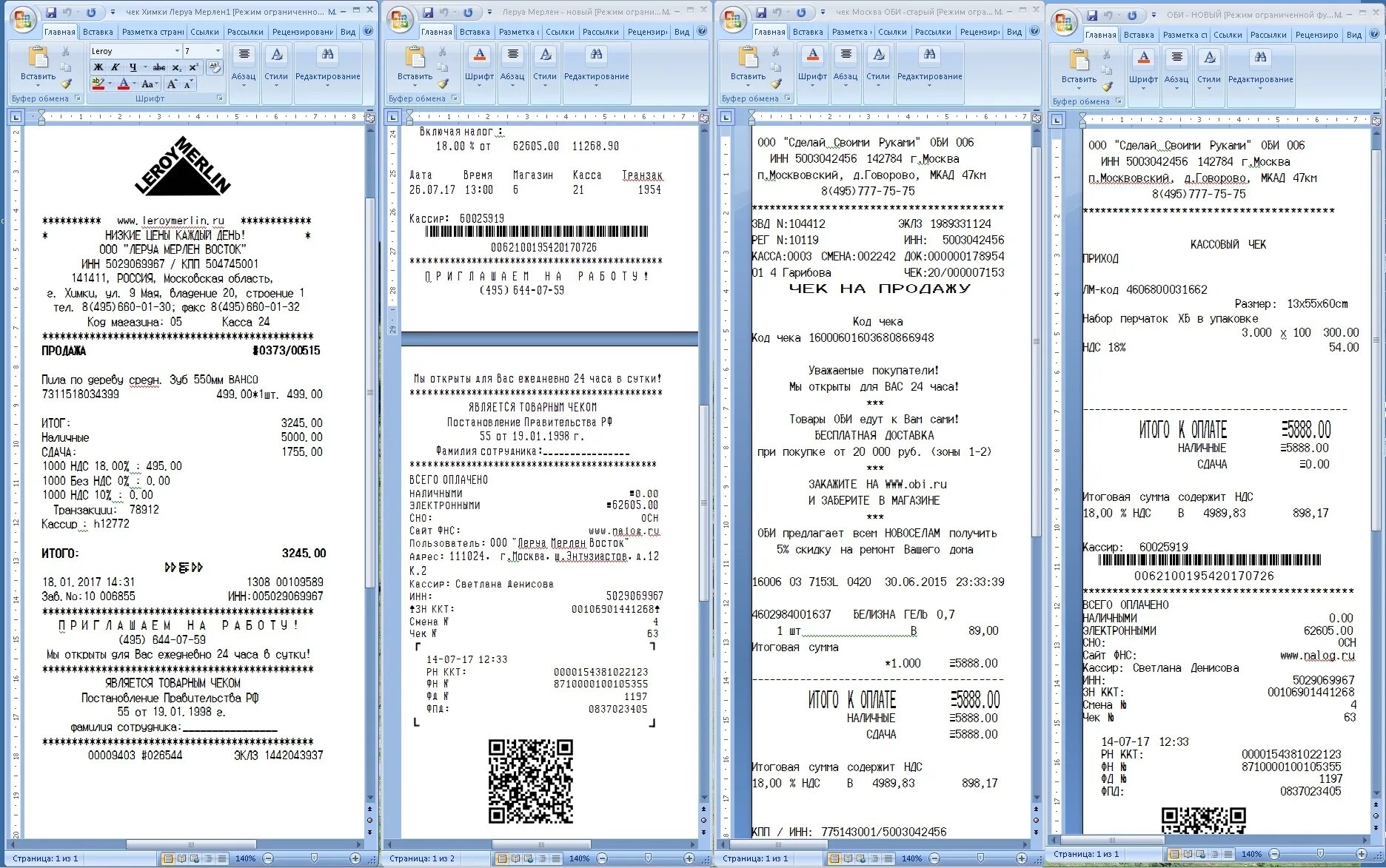The width and height of the screenshot is (1386, 868).
Task: Click 140% zoom level in ОБИ -старый window
Action: (x=911, y=858)
